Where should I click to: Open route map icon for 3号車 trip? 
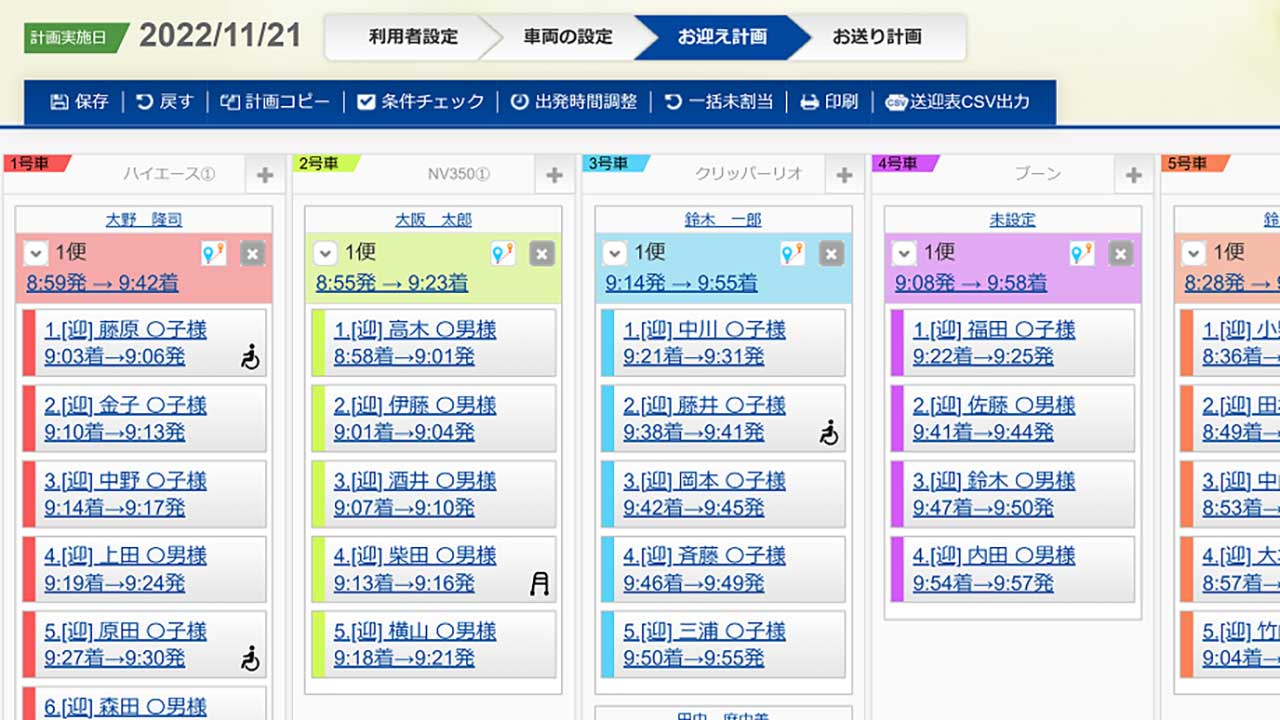point(793,253)
